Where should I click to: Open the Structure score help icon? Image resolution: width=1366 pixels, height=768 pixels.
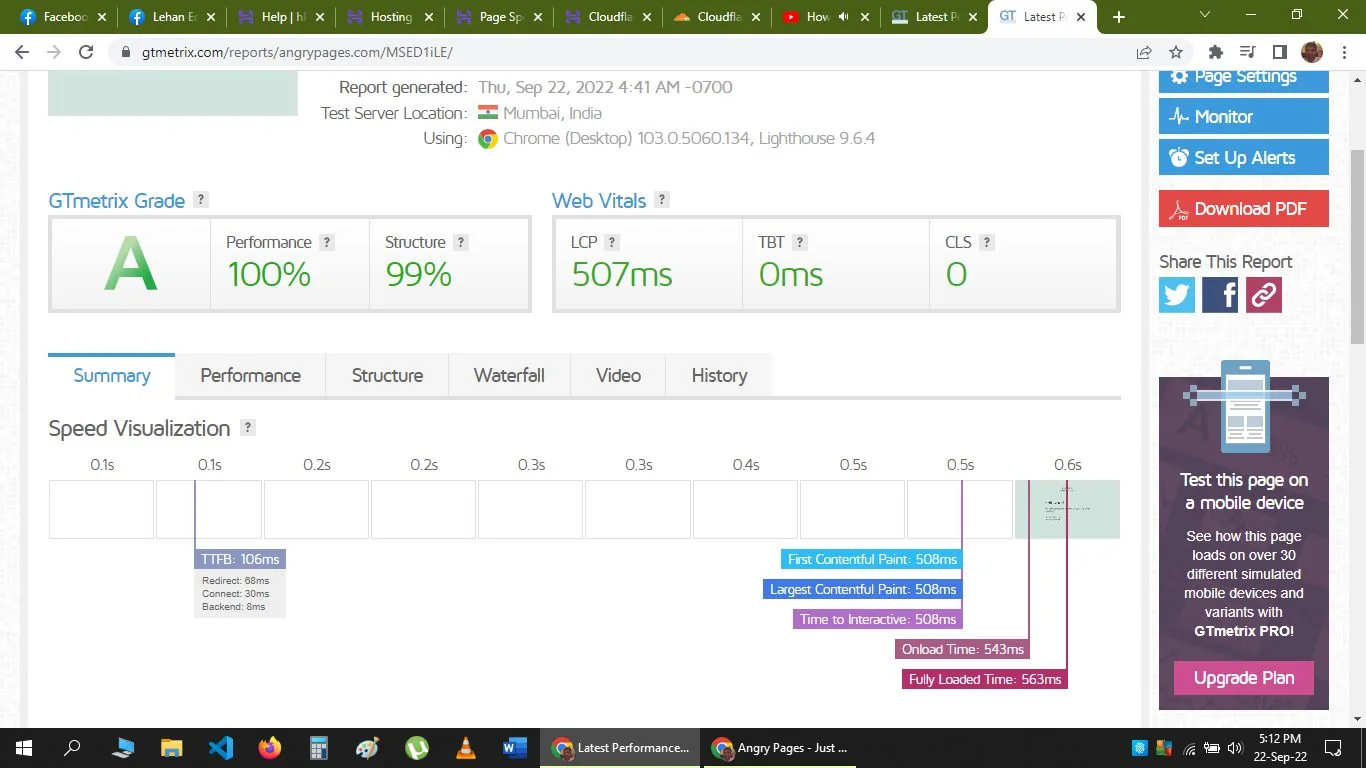[x=460, y=242]
